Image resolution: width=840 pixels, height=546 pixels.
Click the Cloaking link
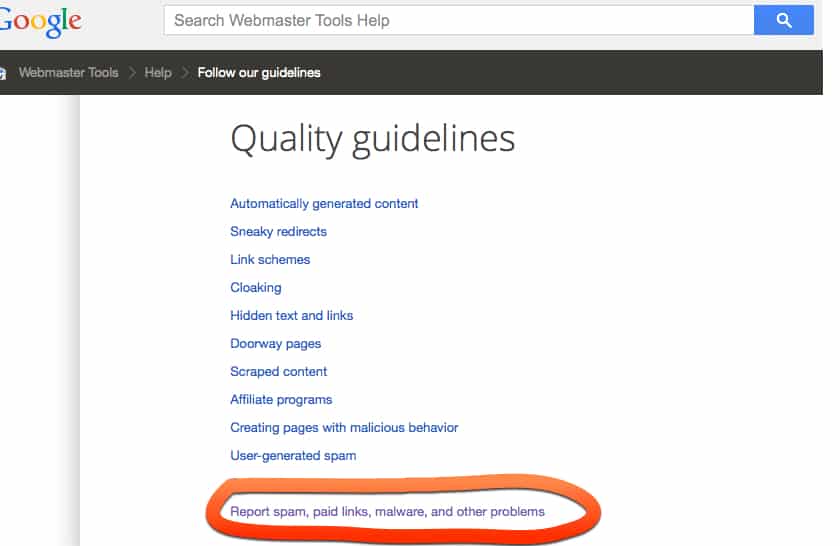tap(256, 288)
